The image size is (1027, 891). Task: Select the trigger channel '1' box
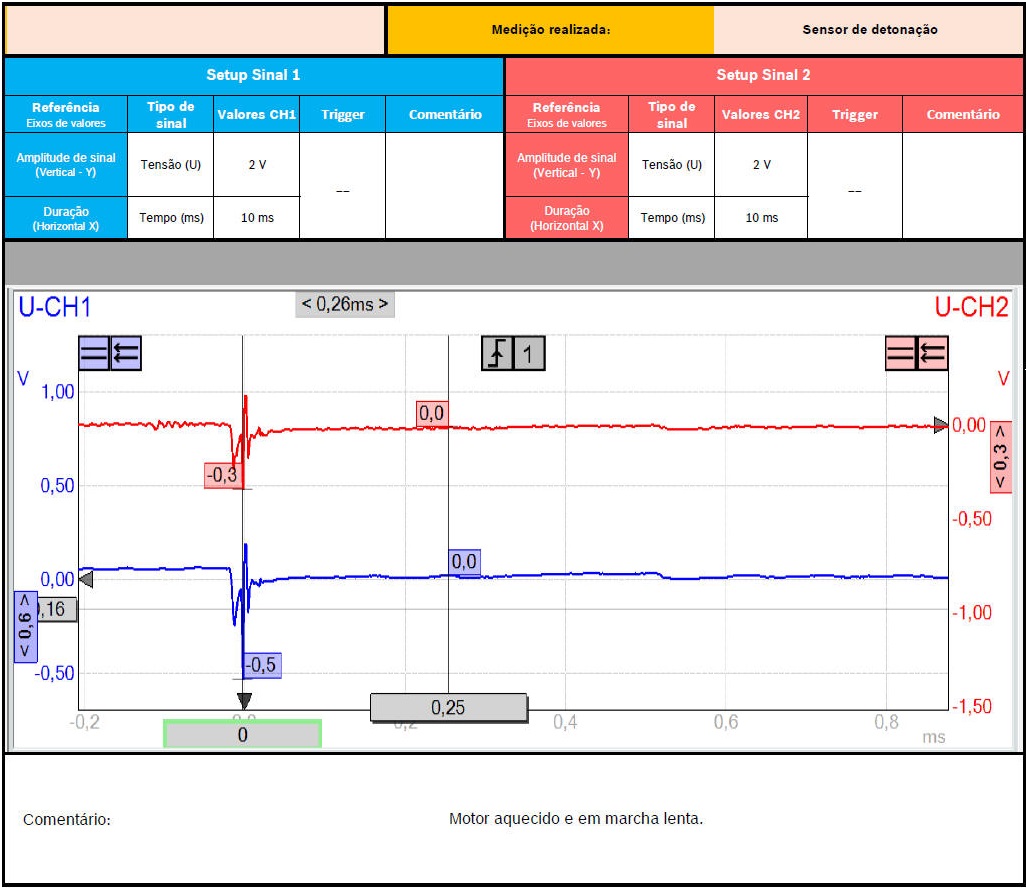tap(529, 353)
